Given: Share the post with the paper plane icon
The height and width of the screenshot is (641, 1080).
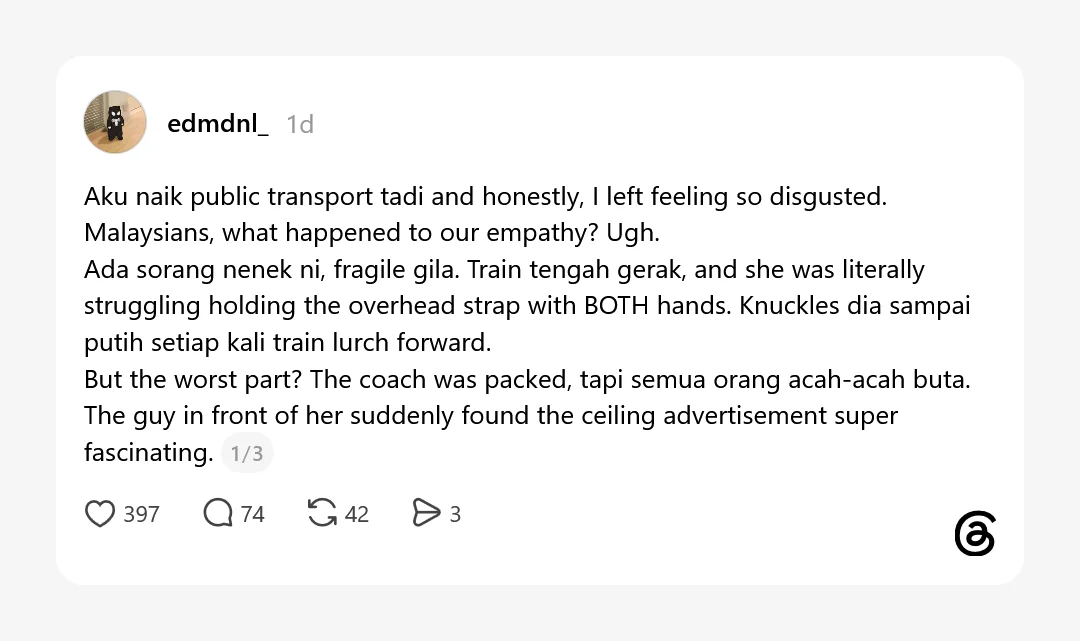Looking at the screenshot, I should (426, 513).
